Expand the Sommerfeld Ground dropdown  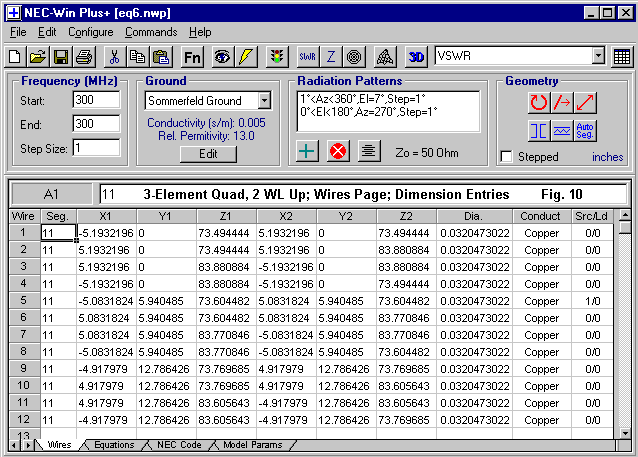(264, 101)
